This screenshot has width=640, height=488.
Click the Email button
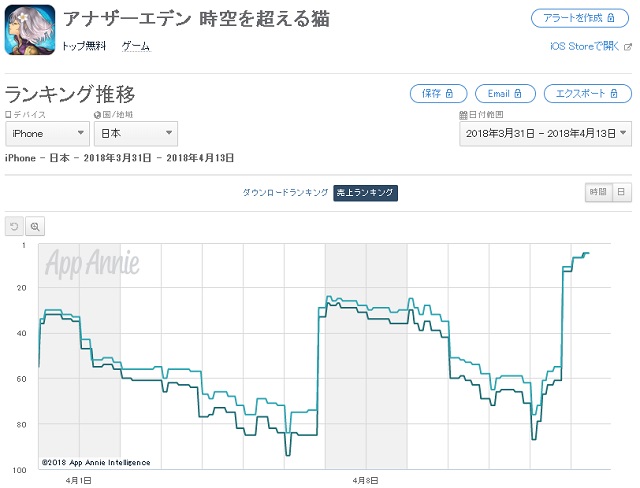(x=505, y=93)
